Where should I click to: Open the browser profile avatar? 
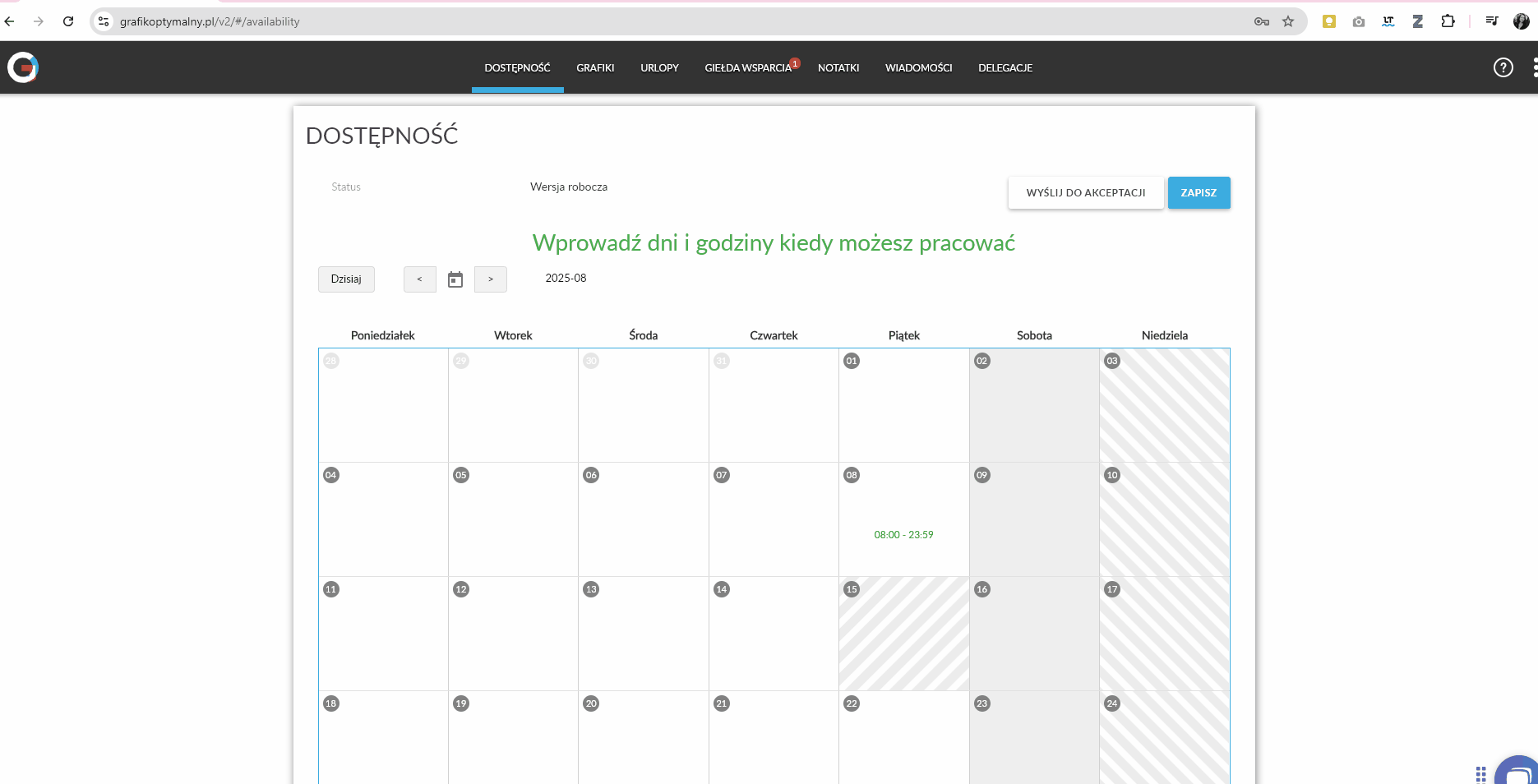click(x=1522, y=21)
